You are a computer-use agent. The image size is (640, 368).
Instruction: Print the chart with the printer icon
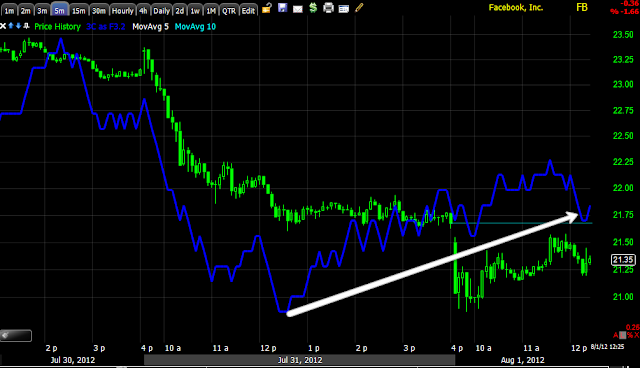[329, 8]
